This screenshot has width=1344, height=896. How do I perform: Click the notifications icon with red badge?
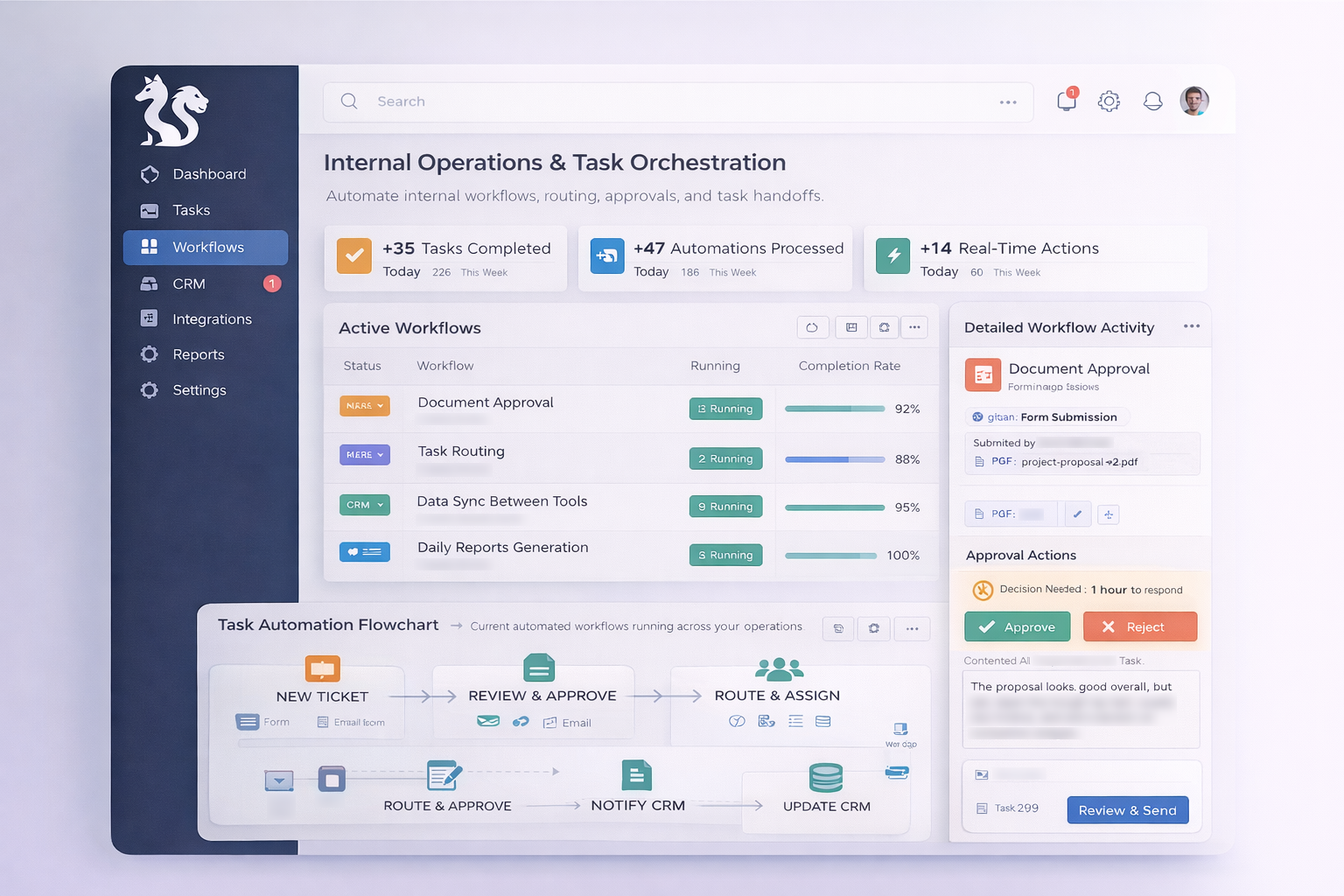click(x=1067, y=101)
